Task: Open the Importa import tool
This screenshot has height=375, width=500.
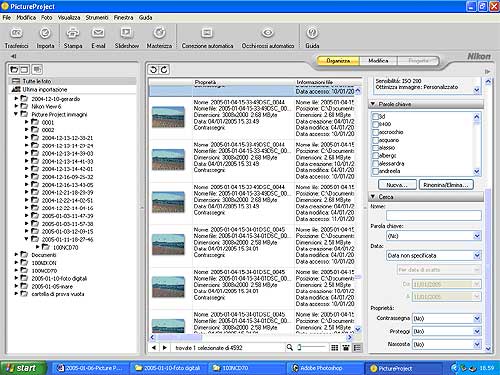Action: (x=45, y=33)
